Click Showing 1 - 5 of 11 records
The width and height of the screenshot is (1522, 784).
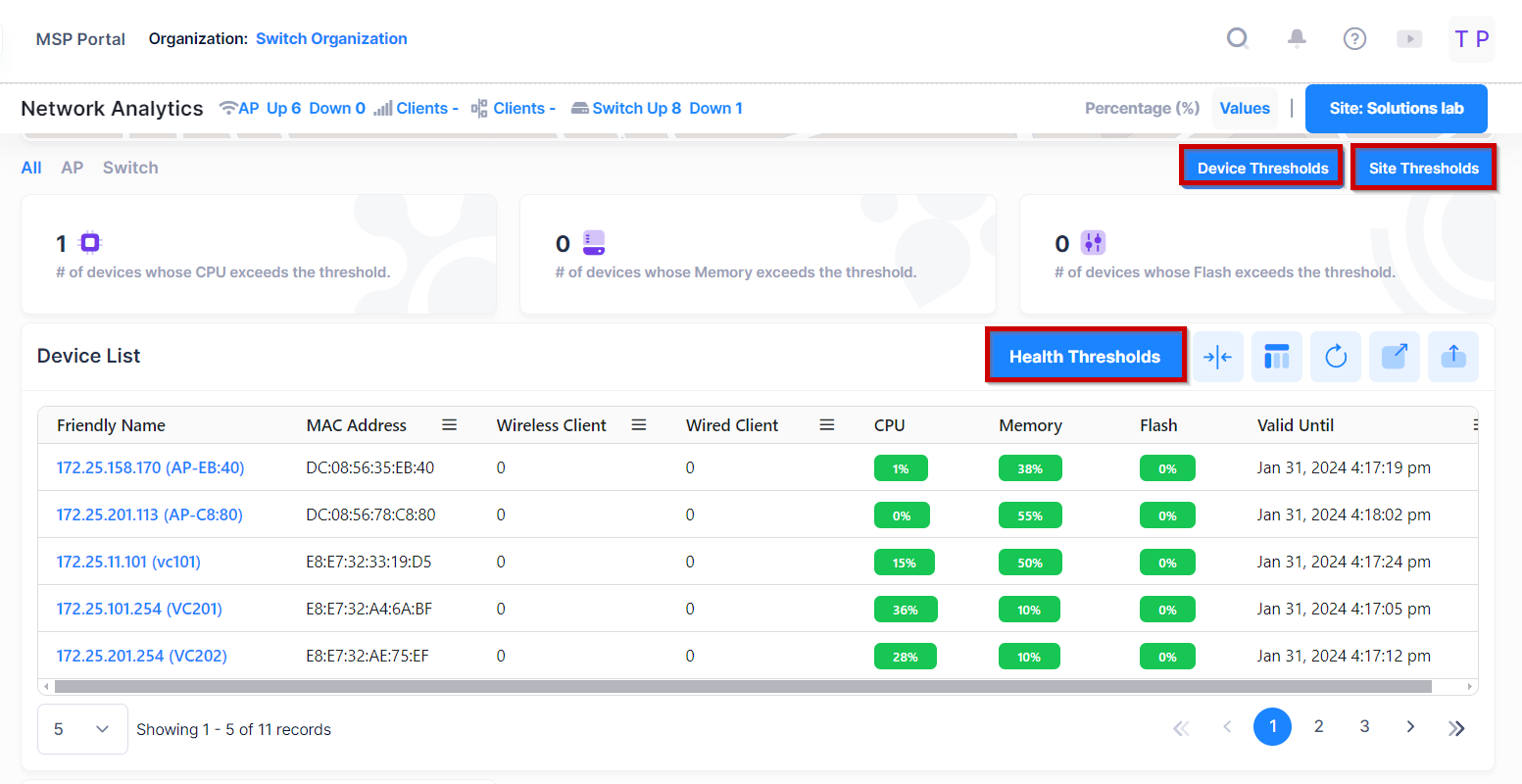(x=233, y=729)
